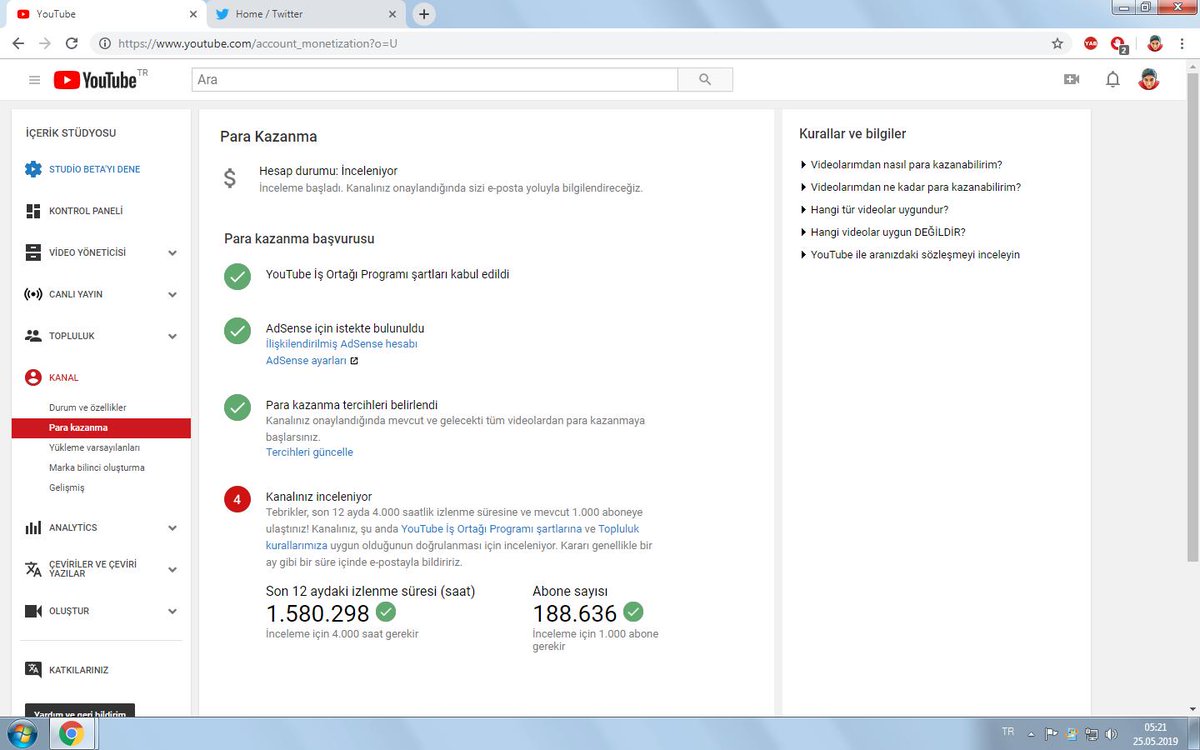The image size is (1200, 750).
Task: Expand 'Videolarımdan nasıl para kazanabilirim?'
Action: 902,164
